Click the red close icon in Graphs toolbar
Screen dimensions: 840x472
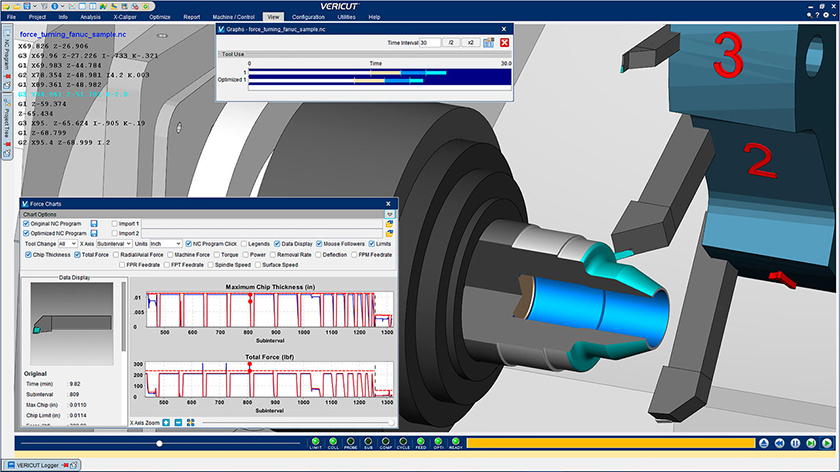[x=504, y=42]
